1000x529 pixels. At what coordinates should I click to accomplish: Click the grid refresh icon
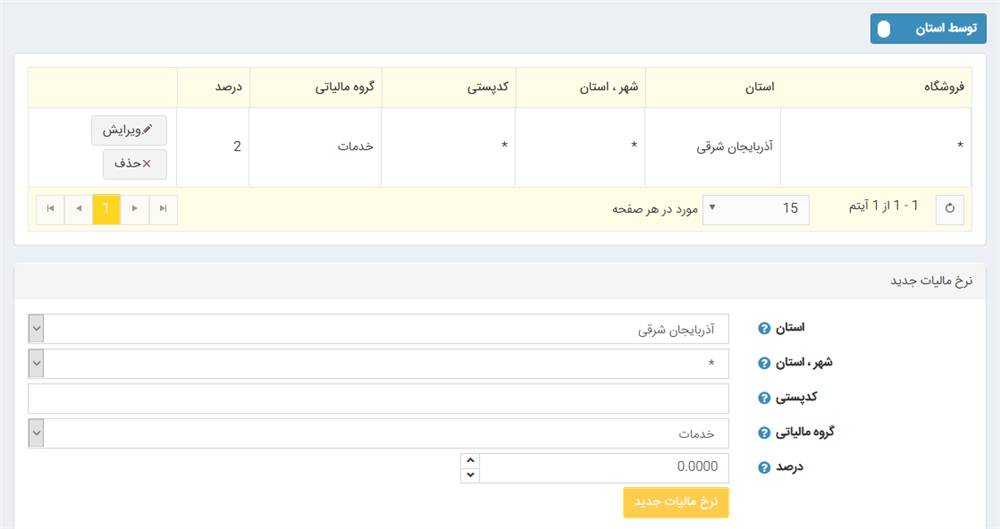pos(950,209)
